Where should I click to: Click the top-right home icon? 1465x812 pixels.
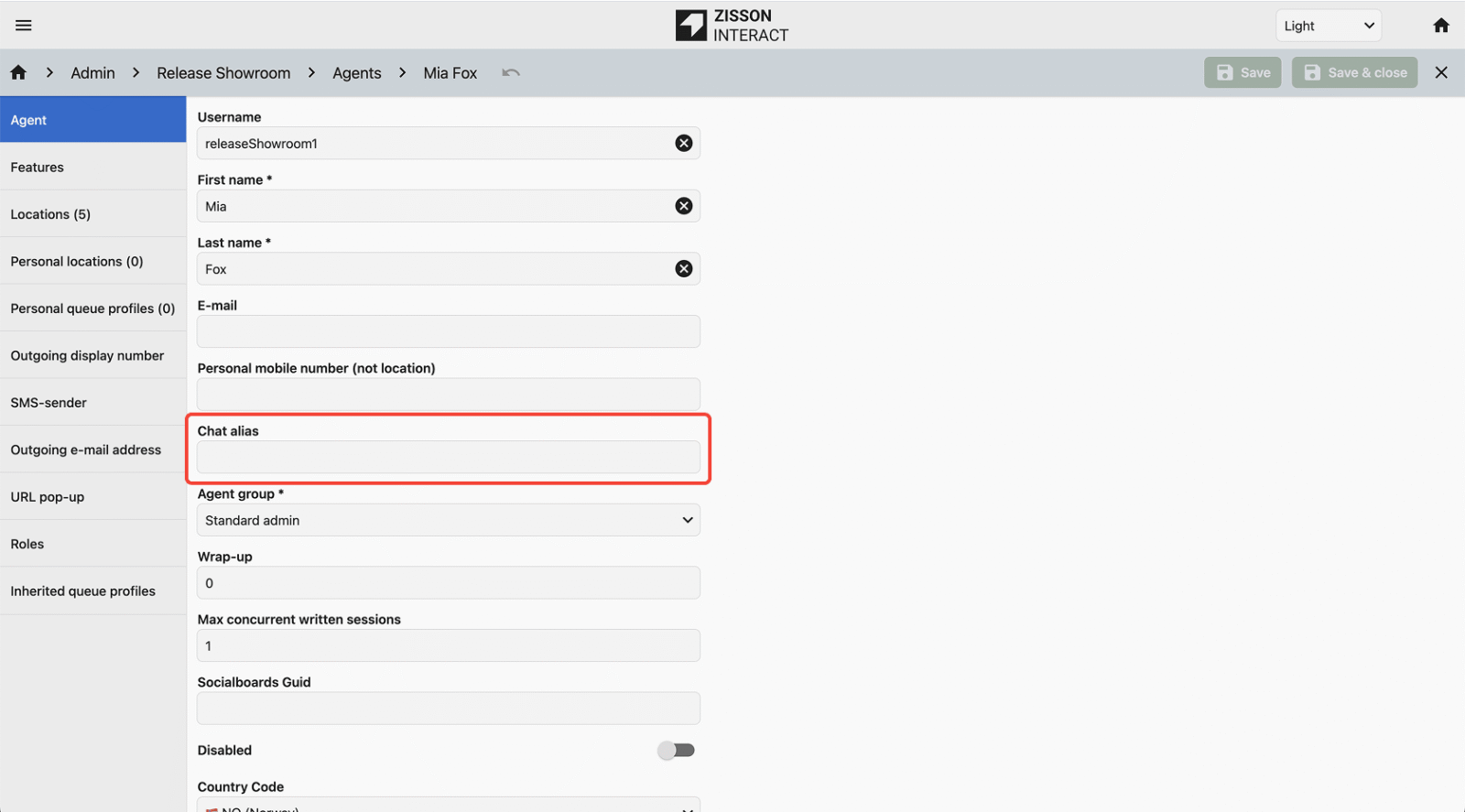(x=1441, y=26)
